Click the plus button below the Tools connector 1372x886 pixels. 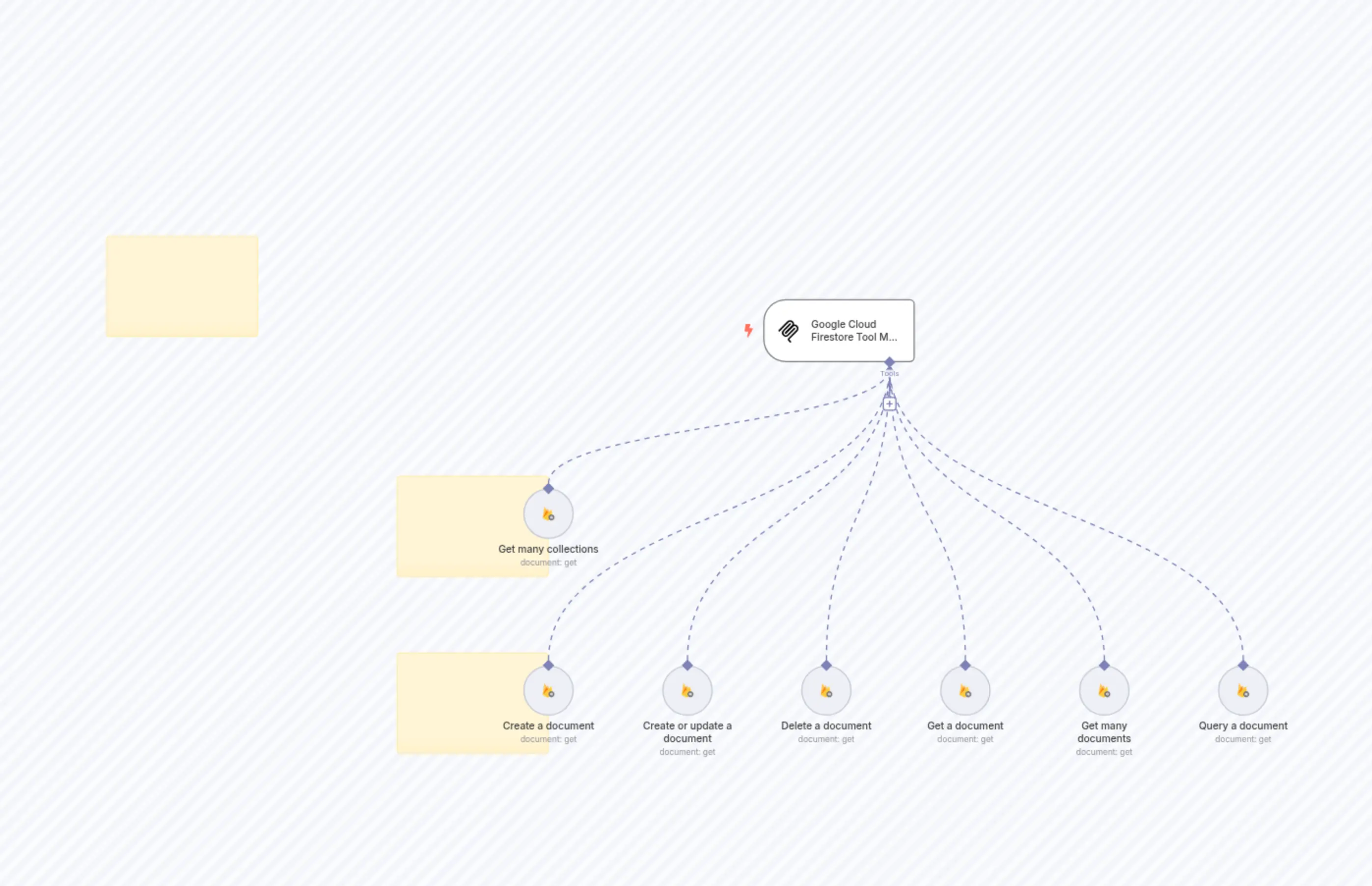(889, 403)
